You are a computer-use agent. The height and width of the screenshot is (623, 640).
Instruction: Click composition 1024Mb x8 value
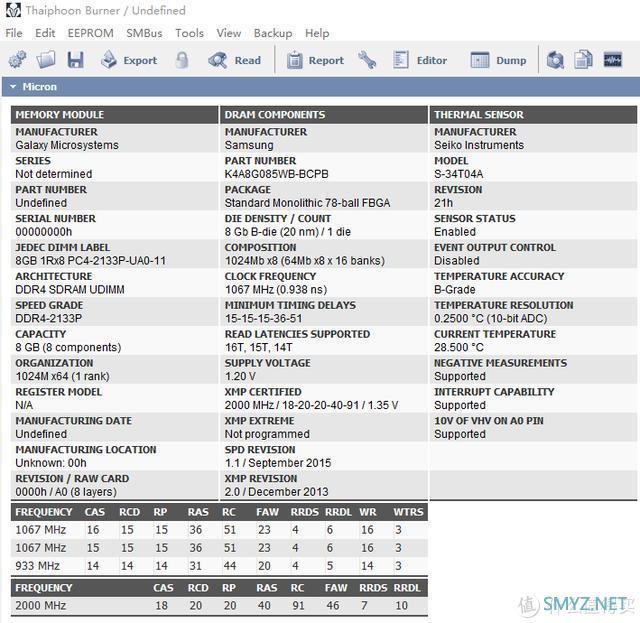[x=304, y=260]
